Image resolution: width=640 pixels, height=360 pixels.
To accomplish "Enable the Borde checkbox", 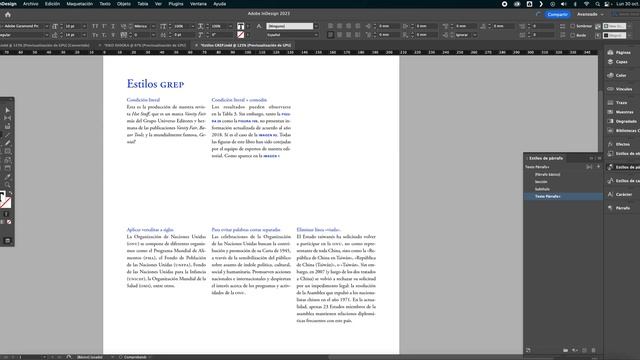I will (573, 35).
